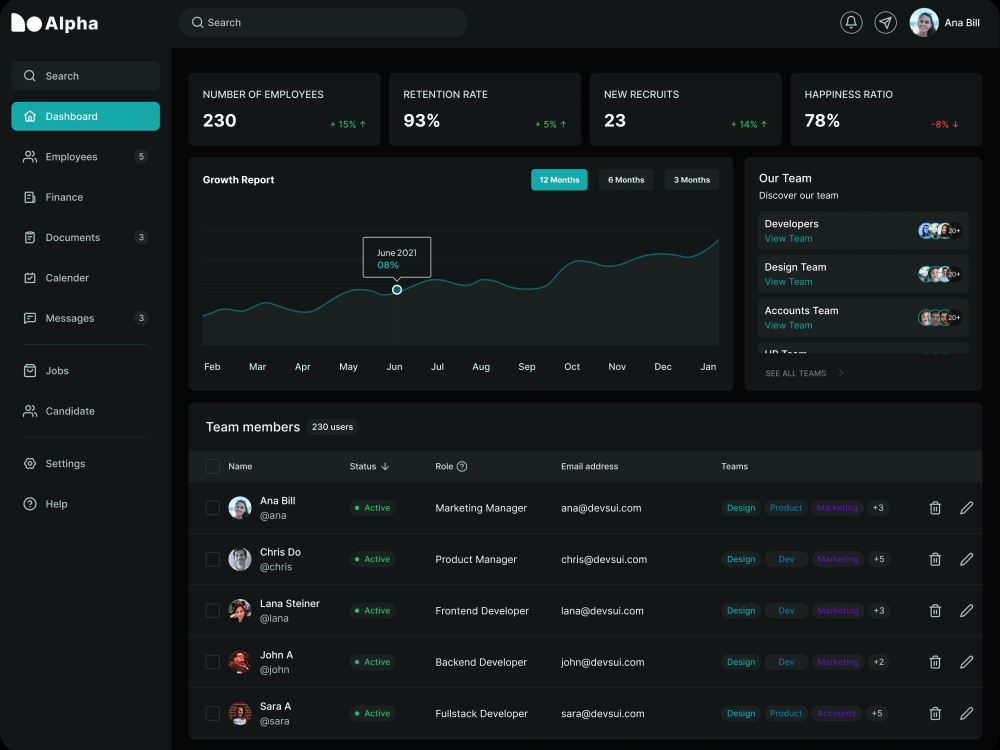Open Messages menu item
Viewport: 1000px width, 750px height.
pyautogui.click(x=85, y=318)
